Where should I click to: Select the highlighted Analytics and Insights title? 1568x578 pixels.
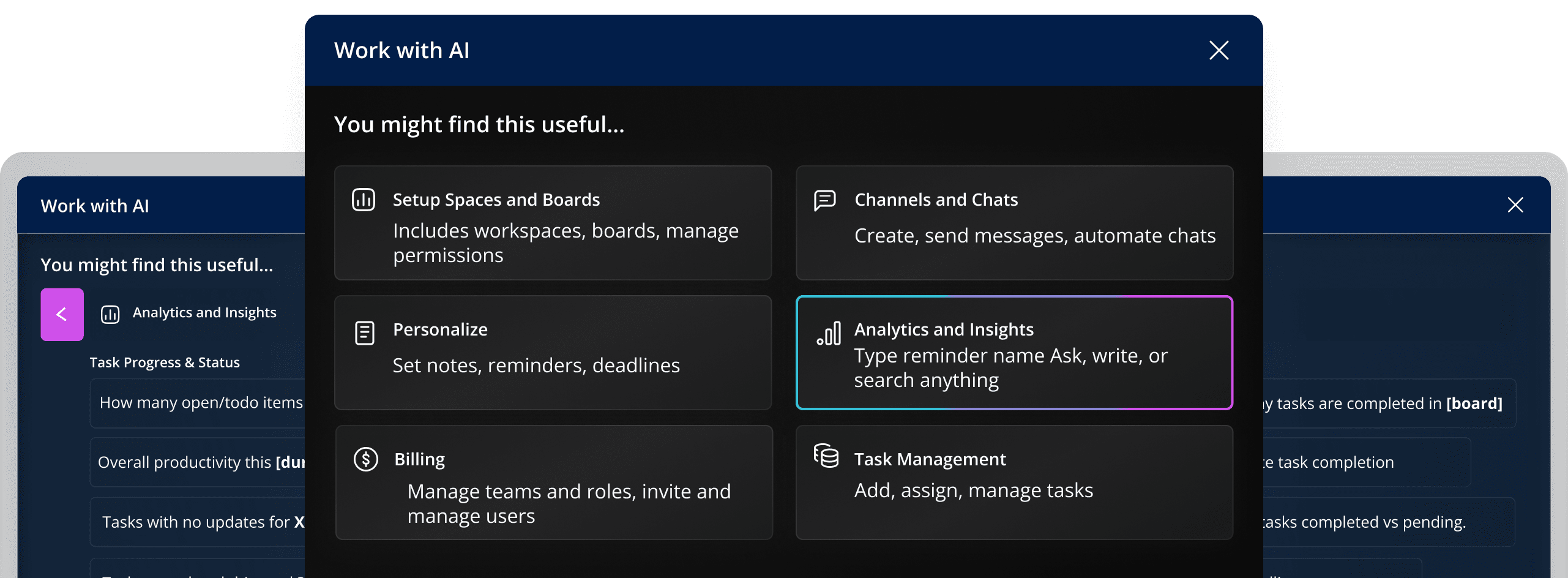(943, 329)
